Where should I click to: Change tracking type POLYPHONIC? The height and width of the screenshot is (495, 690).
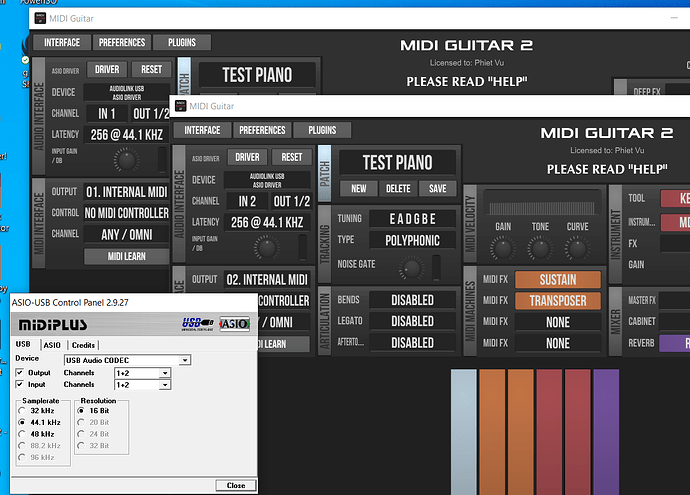tap(412, 240)
